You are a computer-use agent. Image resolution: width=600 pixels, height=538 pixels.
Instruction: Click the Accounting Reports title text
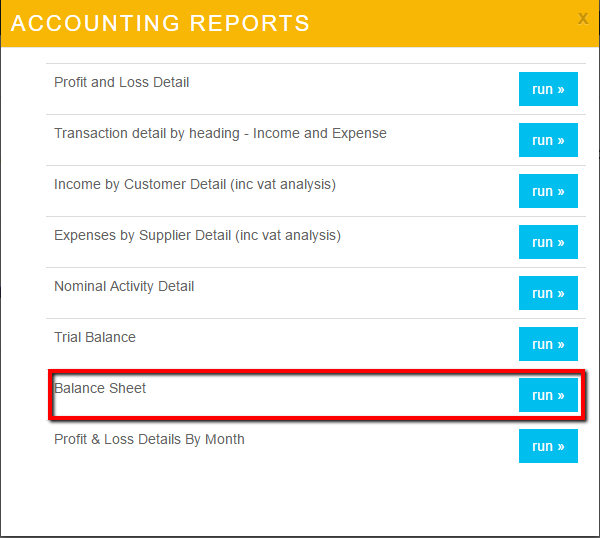160,24
